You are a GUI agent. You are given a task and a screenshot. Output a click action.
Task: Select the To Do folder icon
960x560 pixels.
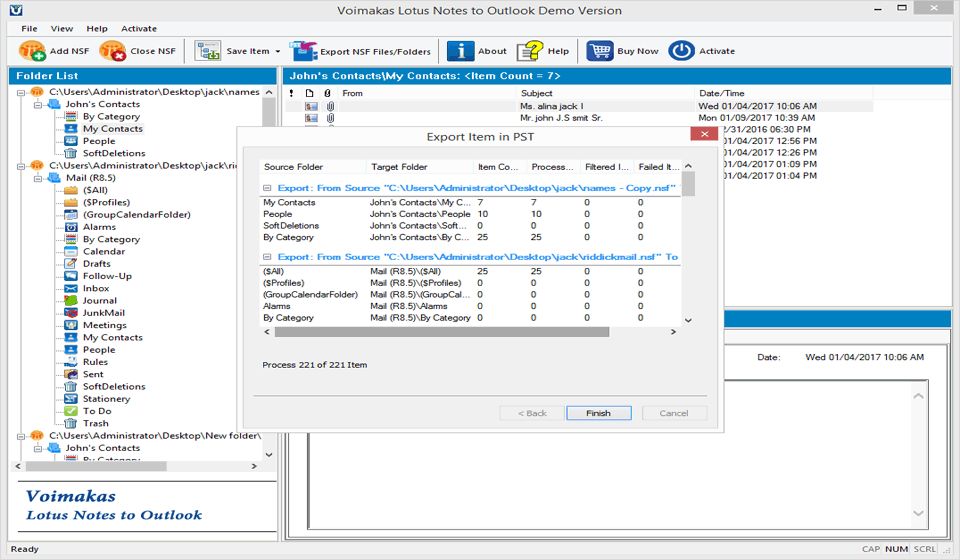71,411
